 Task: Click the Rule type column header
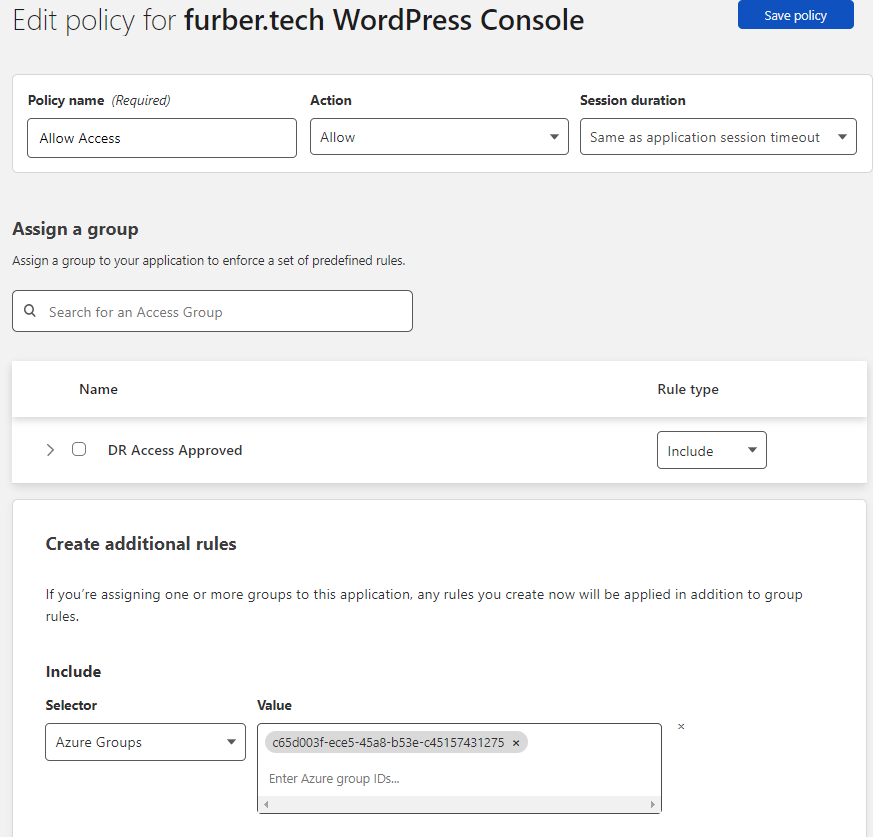tap(688, 389)
